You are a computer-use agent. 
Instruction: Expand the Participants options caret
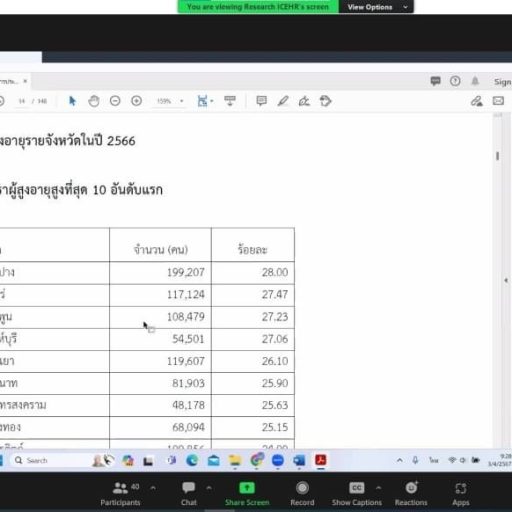coord(153,488)
